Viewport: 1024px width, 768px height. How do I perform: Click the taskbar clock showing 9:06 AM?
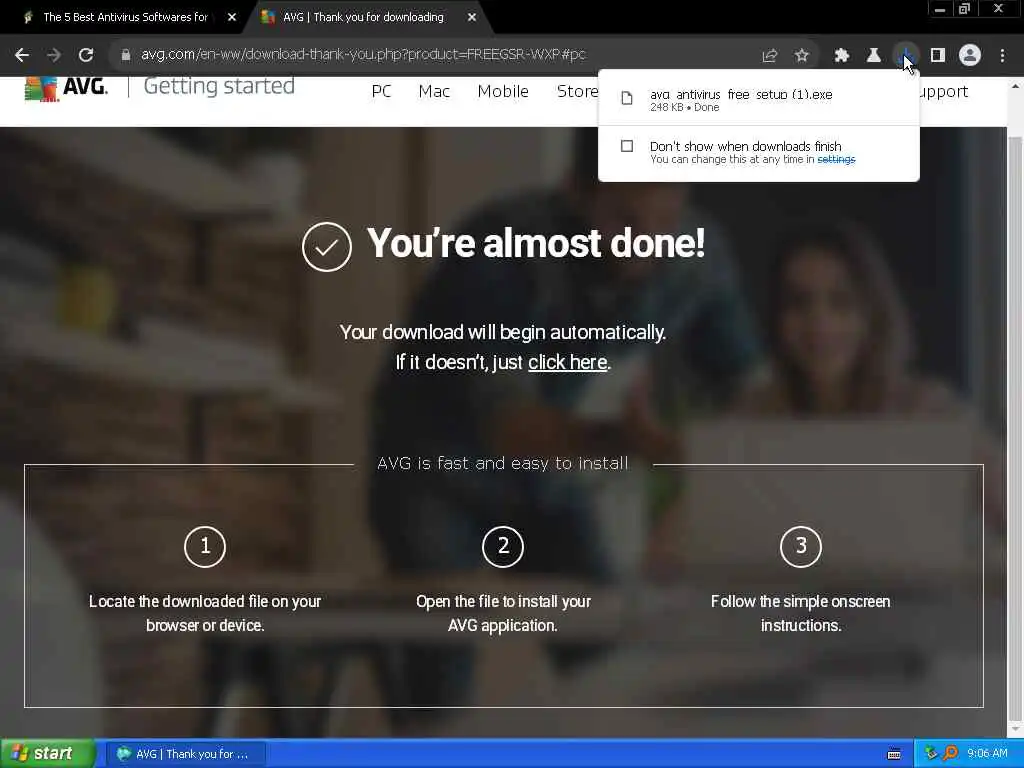pyautogui.click(x=987, y=754)
